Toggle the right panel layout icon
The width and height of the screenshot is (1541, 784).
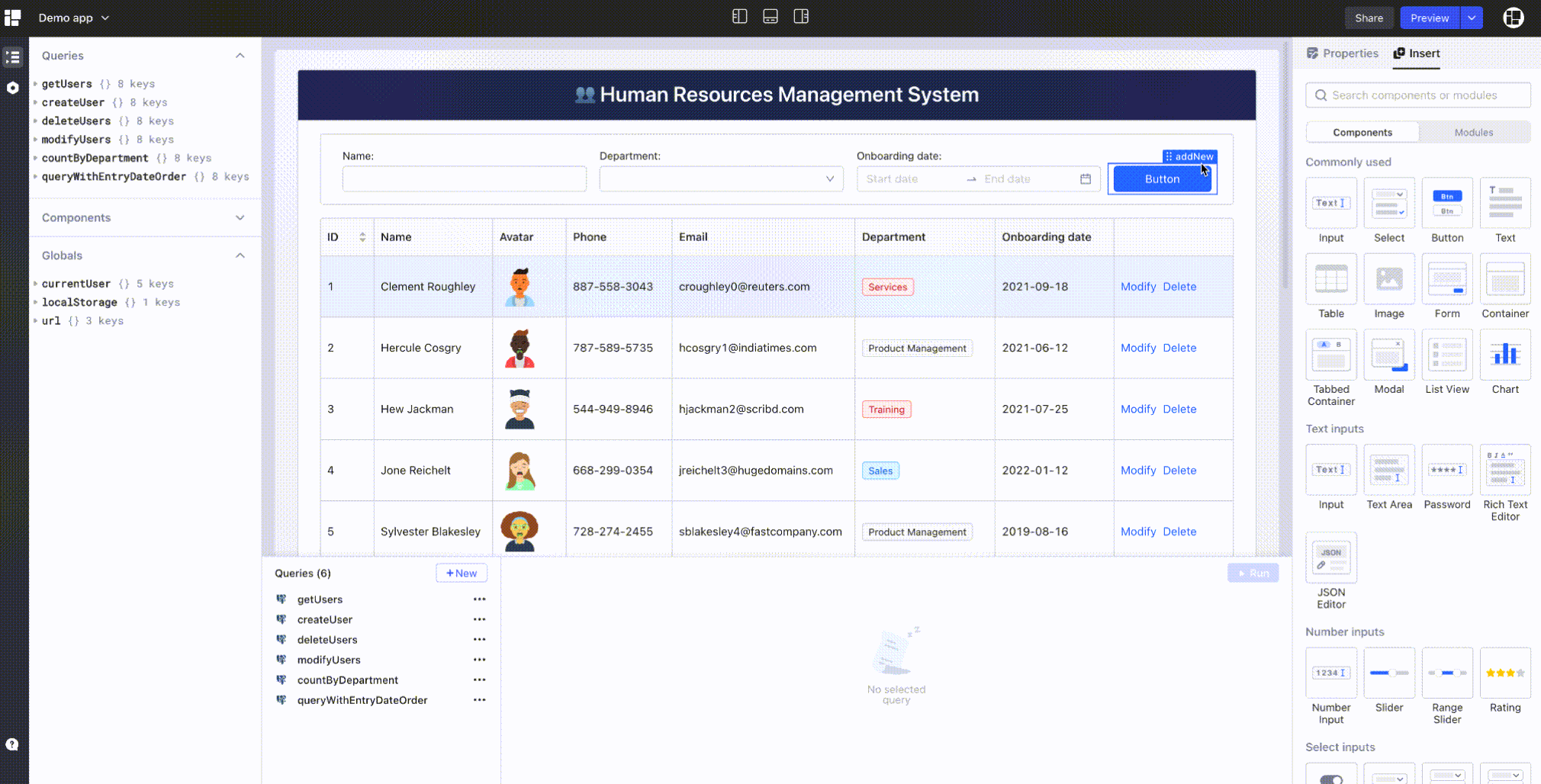coord(800,16)
